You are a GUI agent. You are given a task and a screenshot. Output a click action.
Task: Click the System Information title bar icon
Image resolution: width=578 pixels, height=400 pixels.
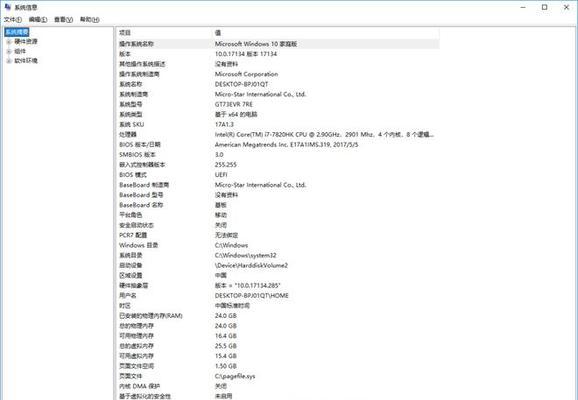click(8, 7)
